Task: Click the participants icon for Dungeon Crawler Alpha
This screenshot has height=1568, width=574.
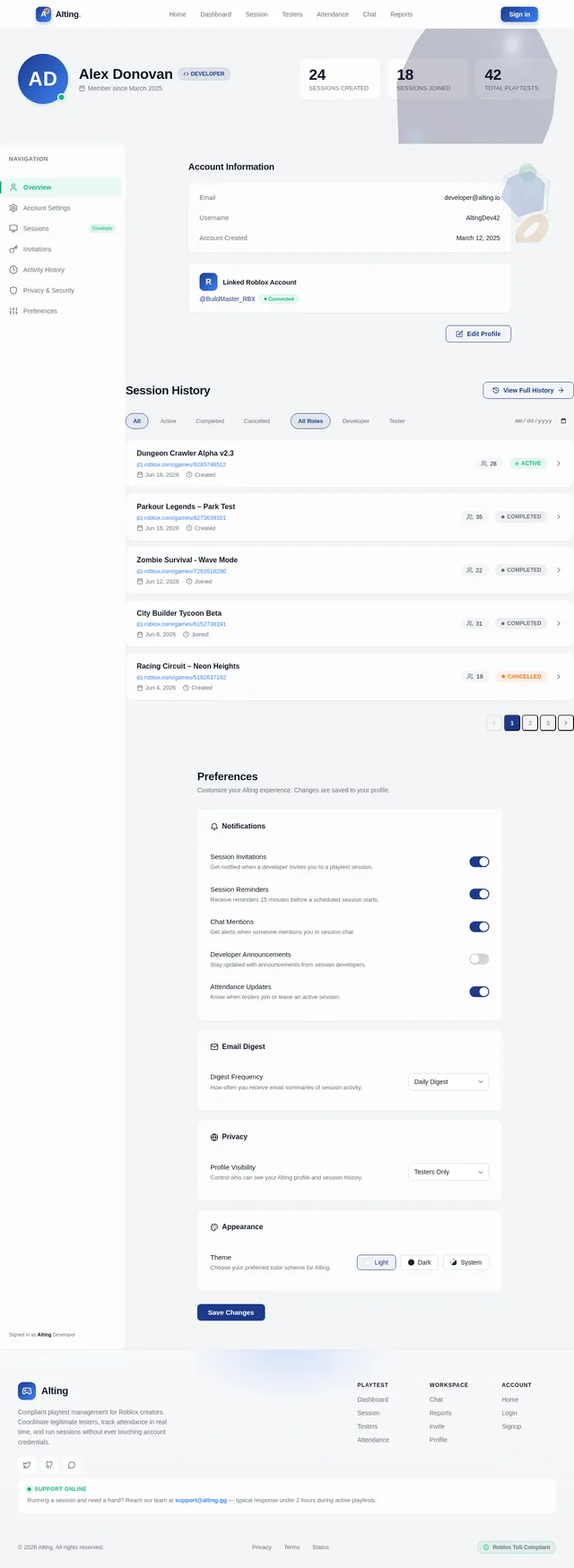Action: 484,463
